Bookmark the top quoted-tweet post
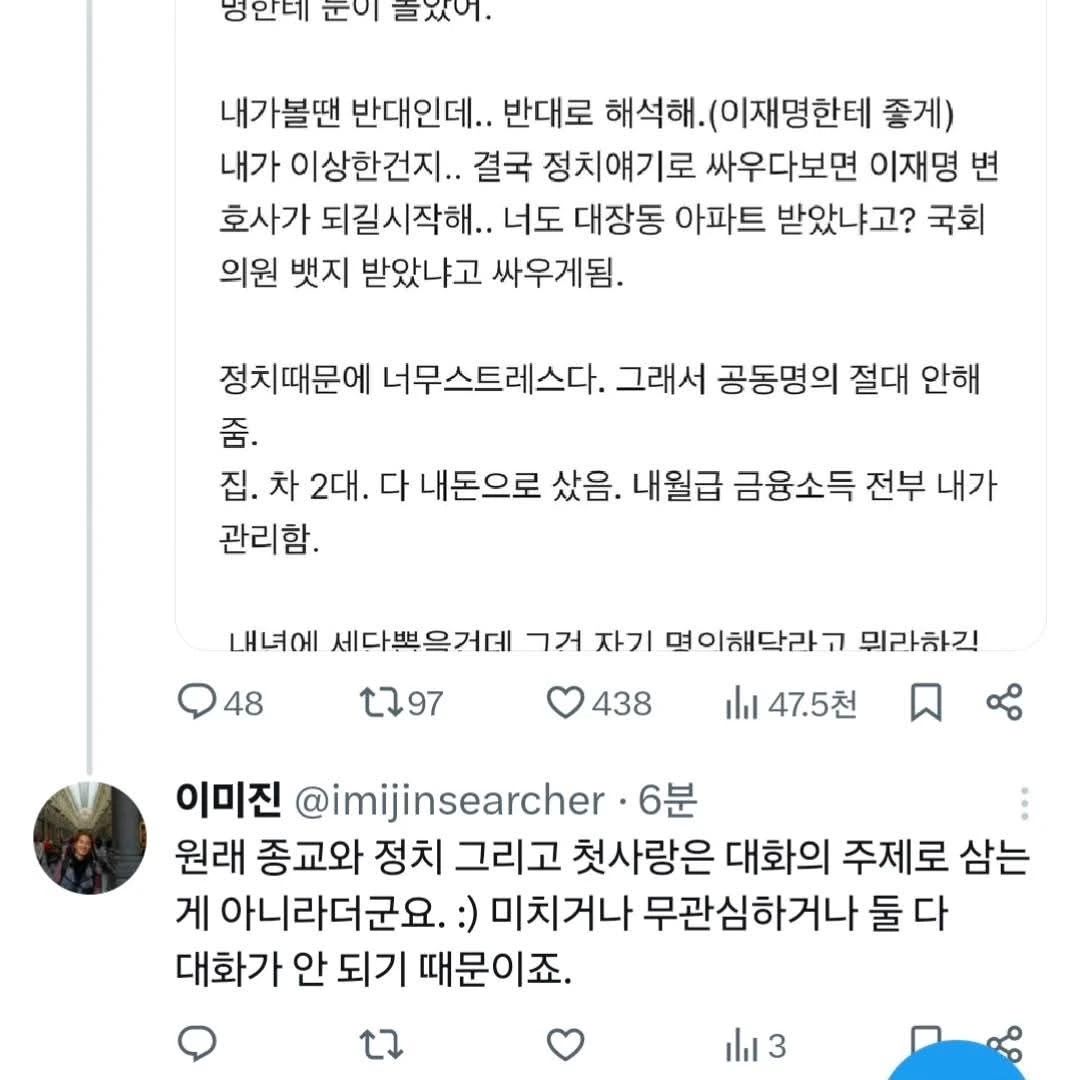The width and height of the screenshot is (1080, 1080). 926,704
